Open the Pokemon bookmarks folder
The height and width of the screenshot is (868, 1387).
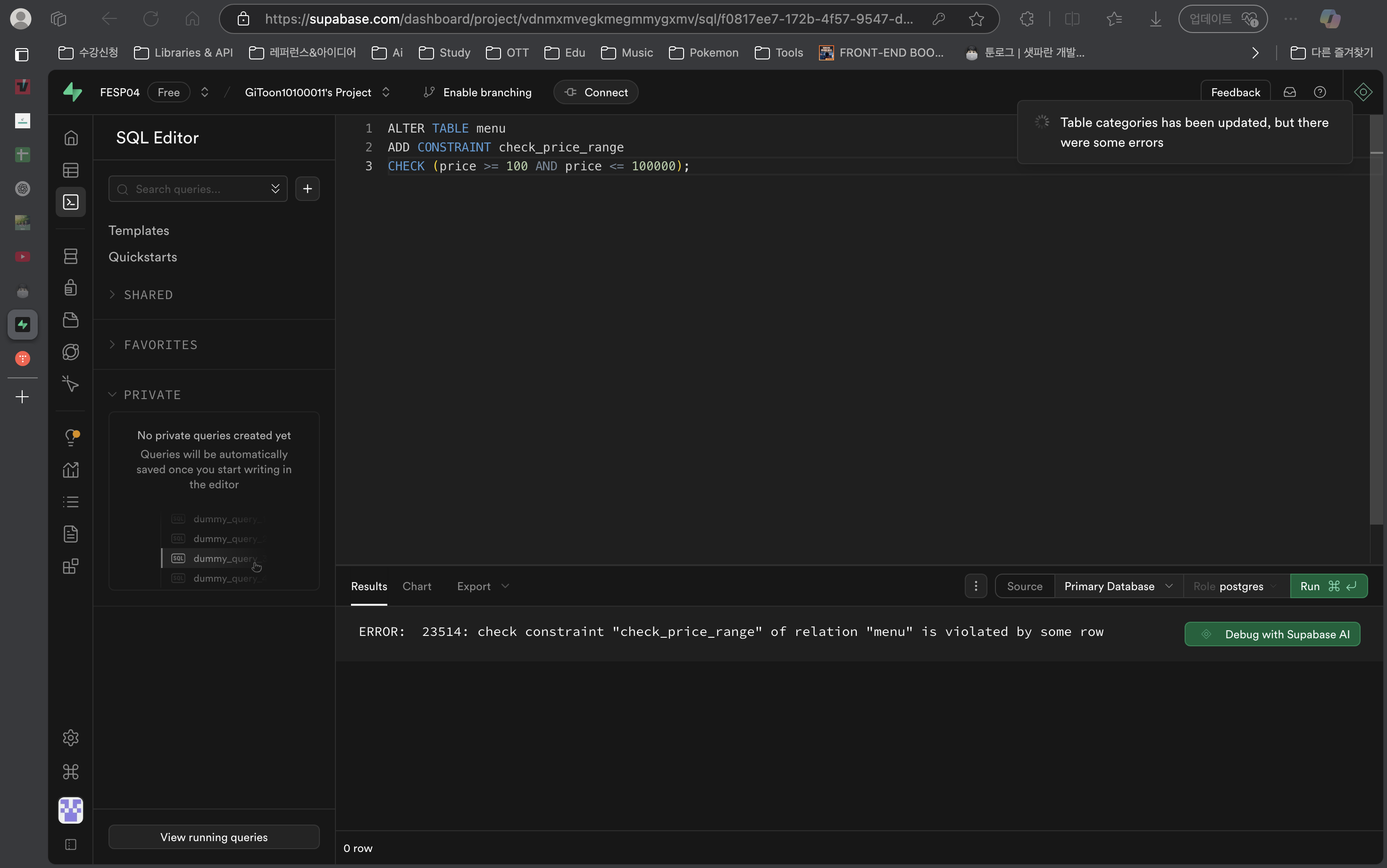point(704,53)
